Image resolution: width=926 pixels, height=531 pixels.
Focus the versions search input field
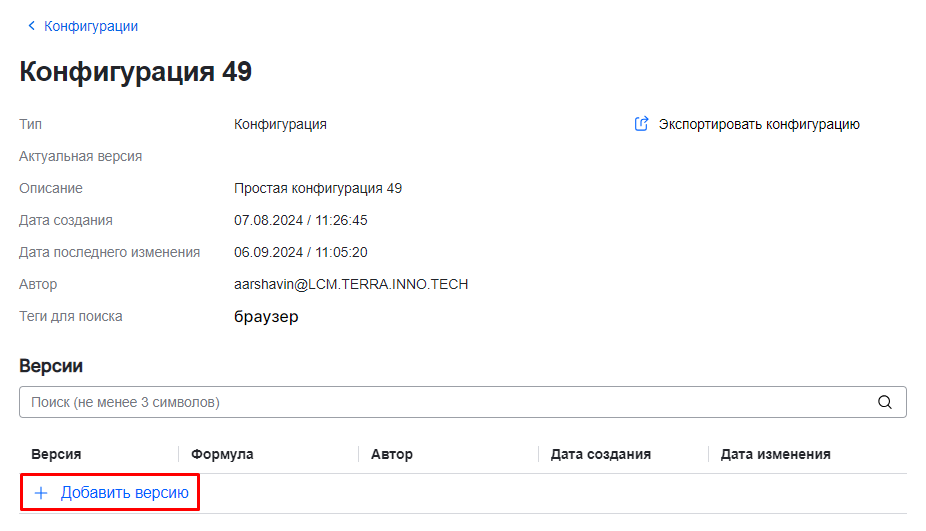pos(440,402)
